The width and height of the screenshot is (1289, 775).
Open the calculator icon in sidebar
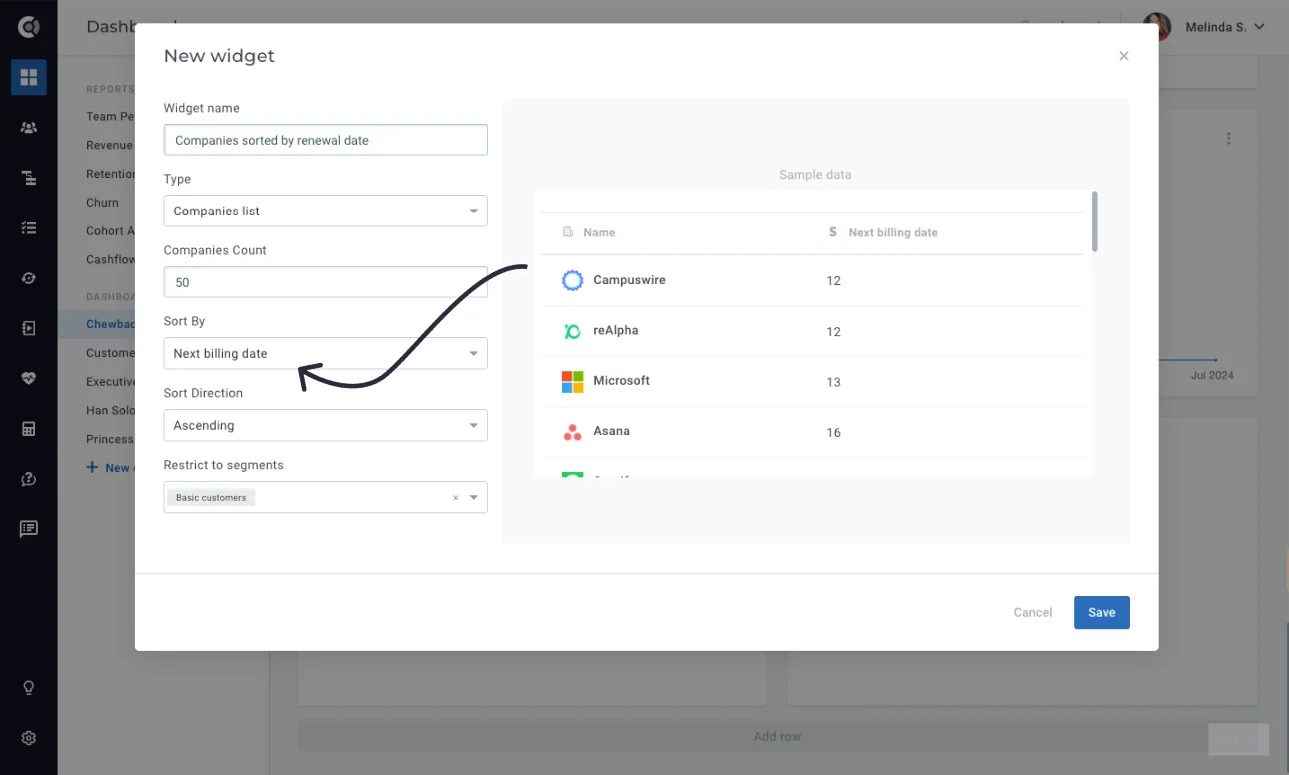click(x=28, y=429)
